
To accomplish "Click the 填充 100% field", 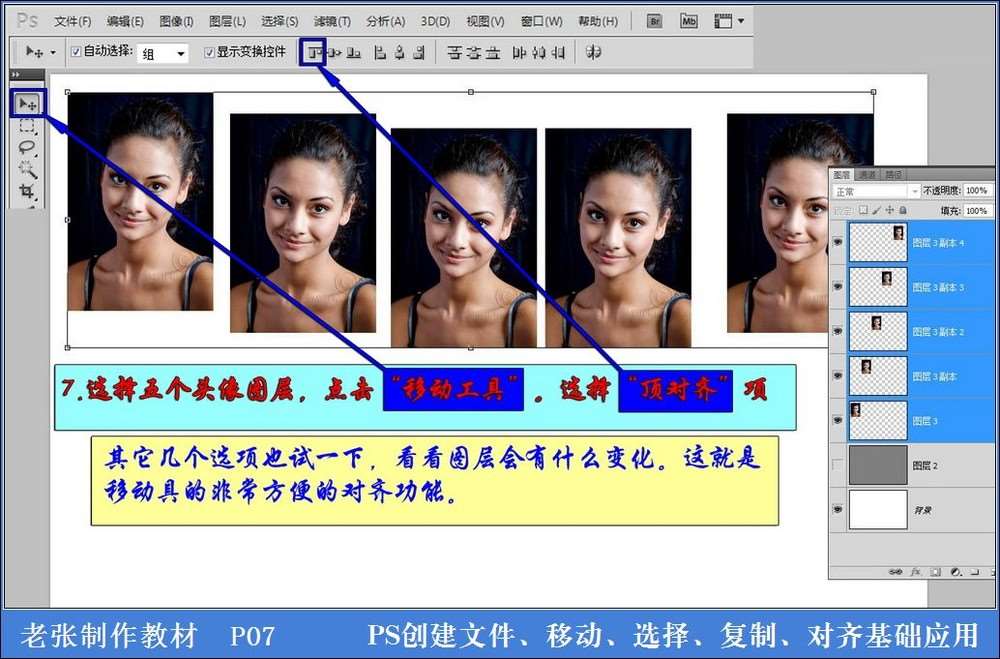I will pyautogui.click(x=976, y=211).
